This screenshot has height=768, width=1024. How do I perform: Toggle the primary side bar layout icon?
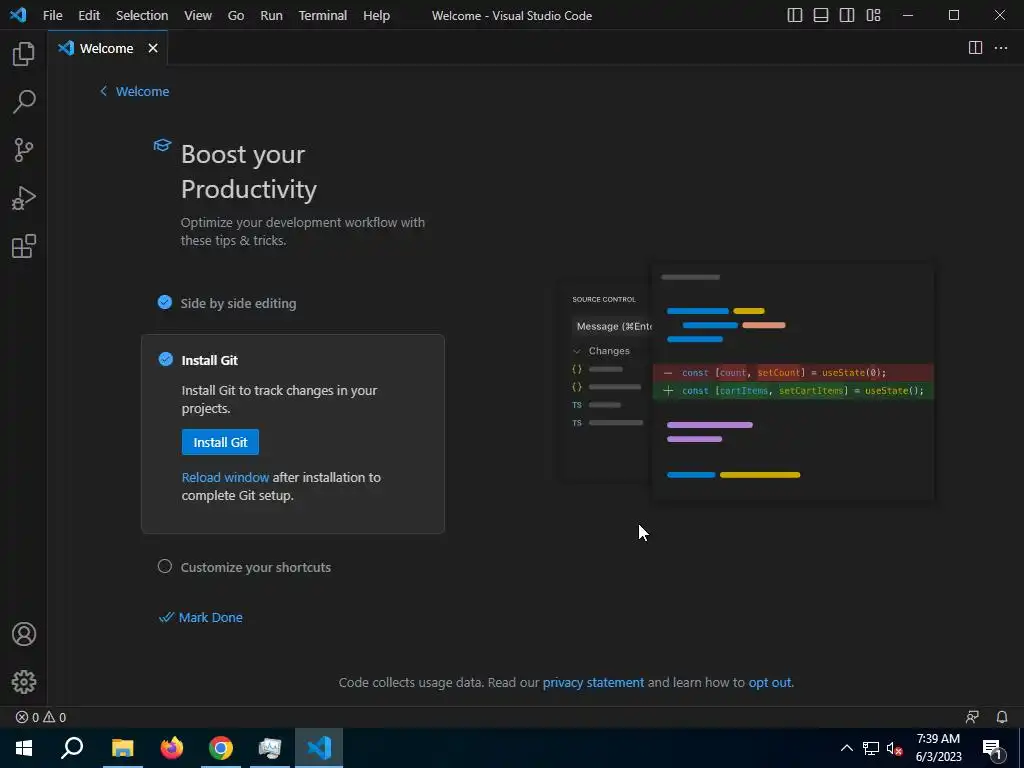(795, 15)
